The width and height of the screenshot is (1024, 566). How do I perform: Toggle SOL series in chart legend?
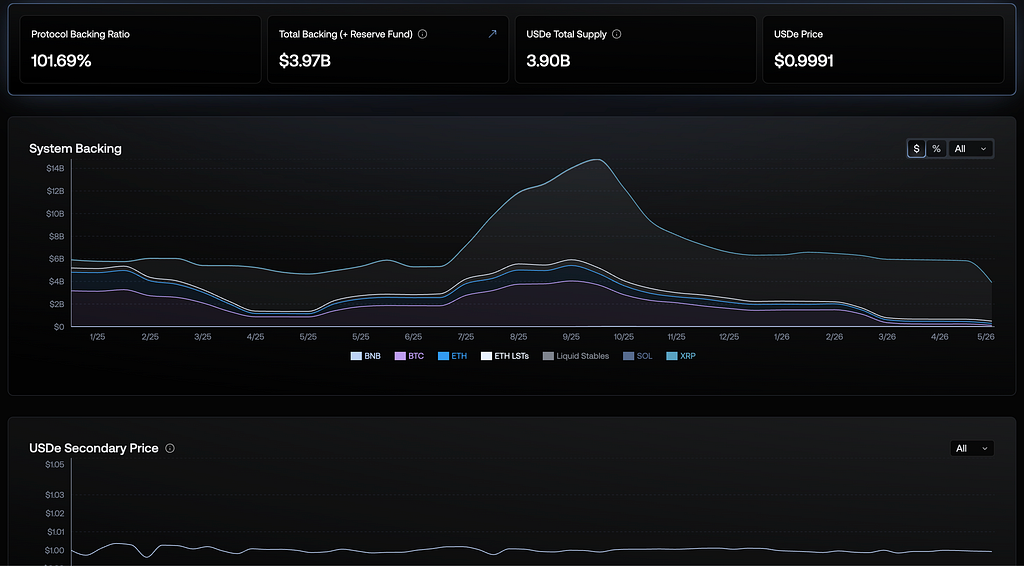click(637, 356)
